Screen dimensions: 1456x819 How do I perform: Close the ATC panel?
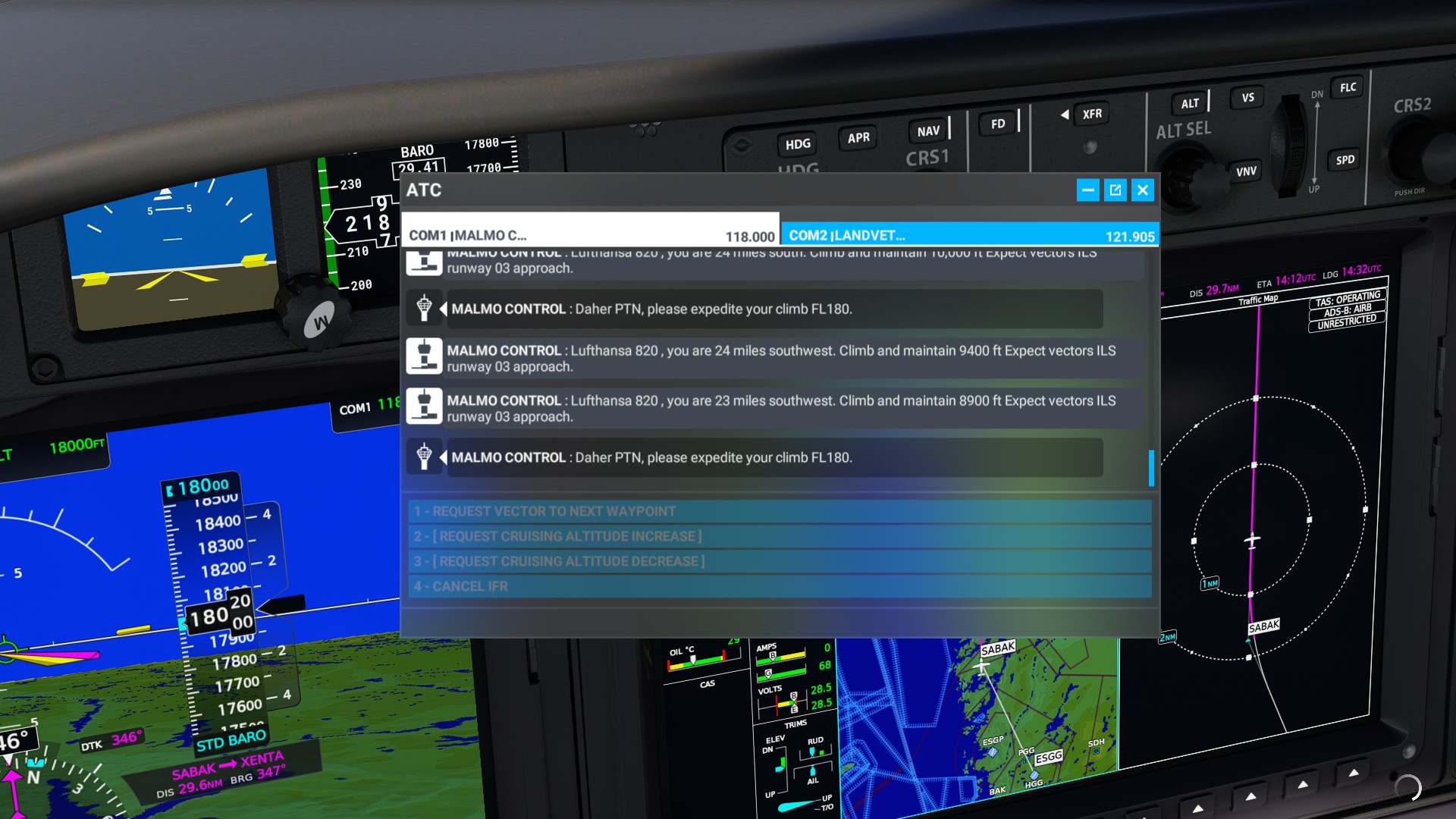pyautogui.click(x=1142, y=190)
